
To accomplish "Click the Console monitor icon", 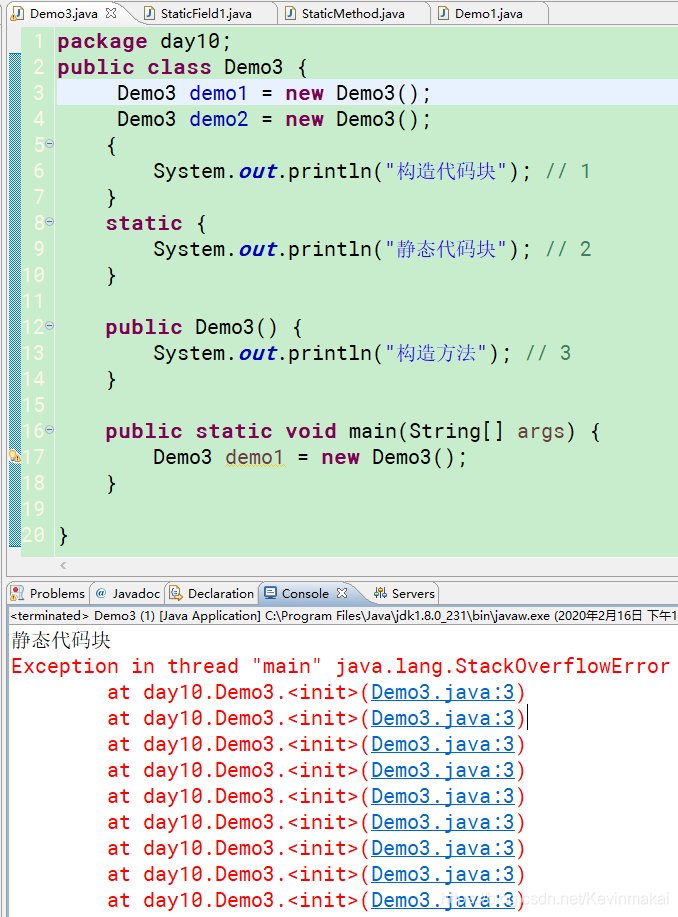I will coord(270,593).
